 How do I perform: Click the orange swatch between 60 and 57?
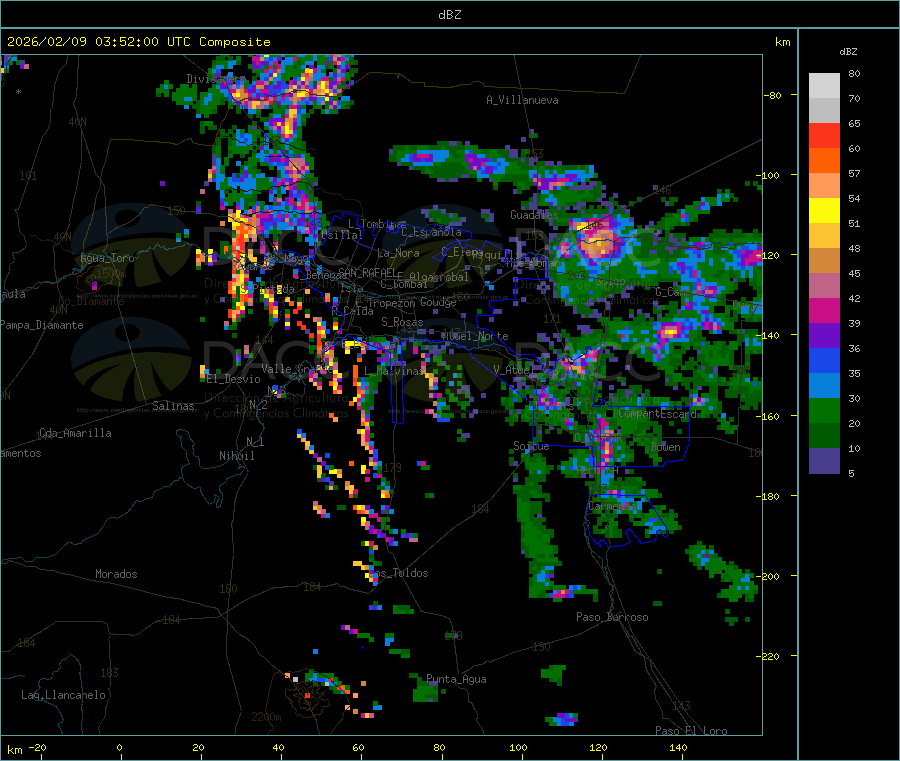(x=824, y=161)
